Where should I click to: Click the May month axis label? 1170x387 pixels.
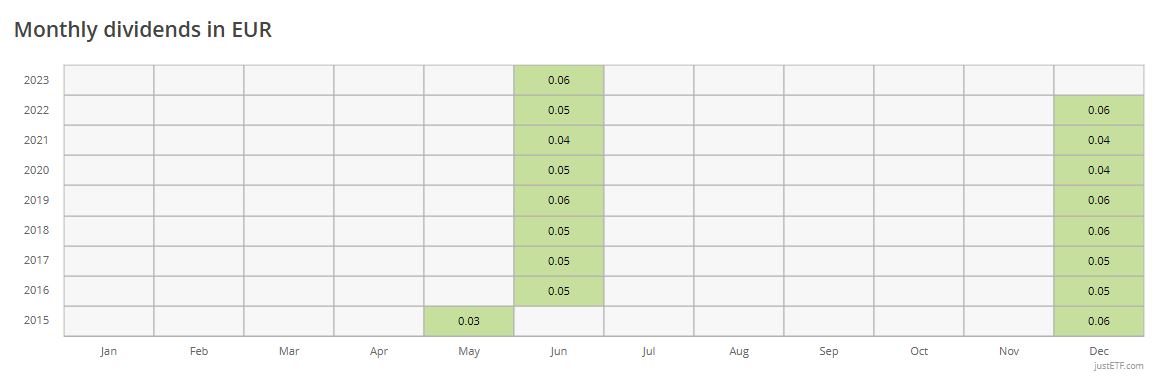469,352
